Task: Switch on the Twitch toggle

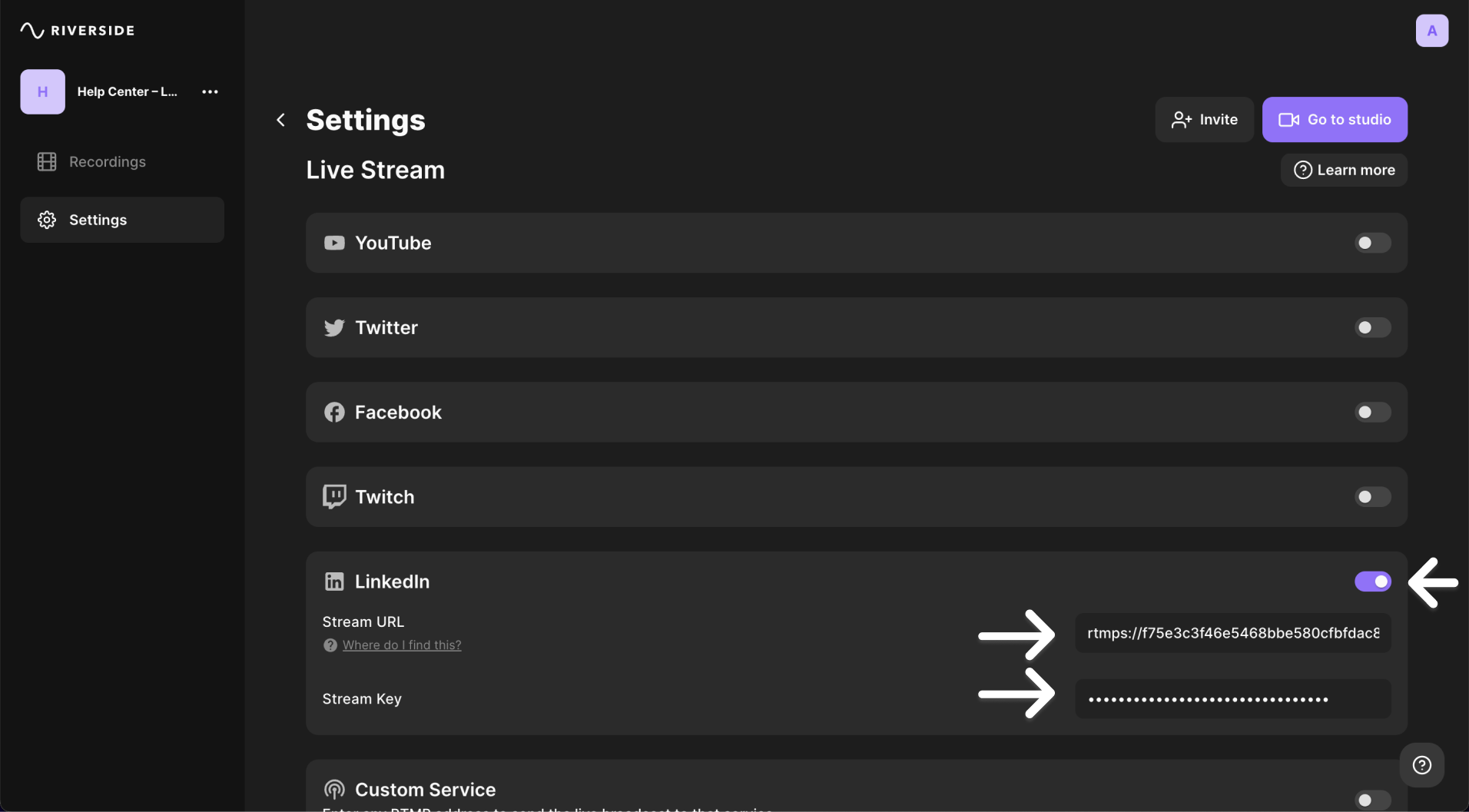Action: 1372,497
